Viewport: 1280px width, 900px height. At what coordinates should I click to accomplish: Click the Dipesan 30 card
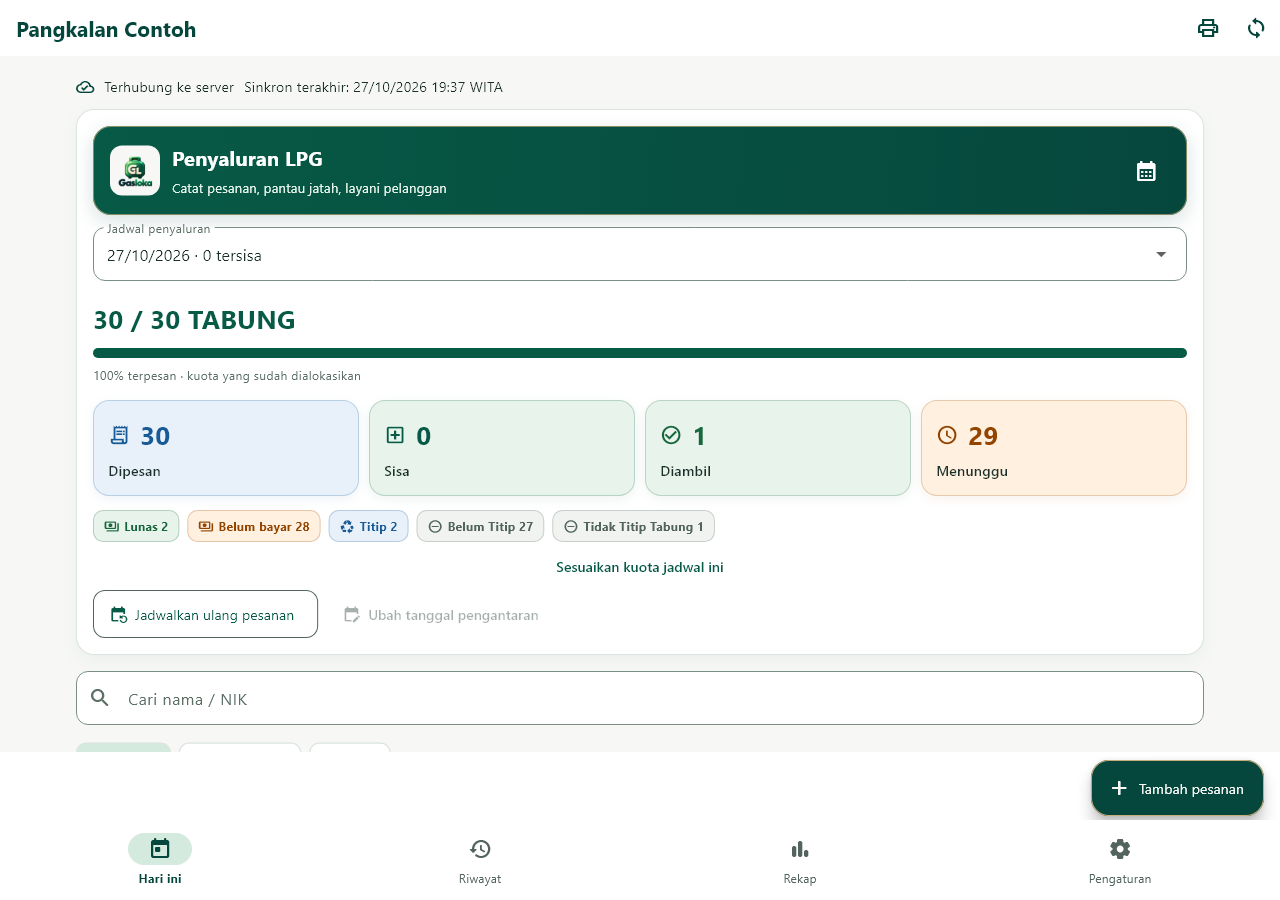click(226, 448)
